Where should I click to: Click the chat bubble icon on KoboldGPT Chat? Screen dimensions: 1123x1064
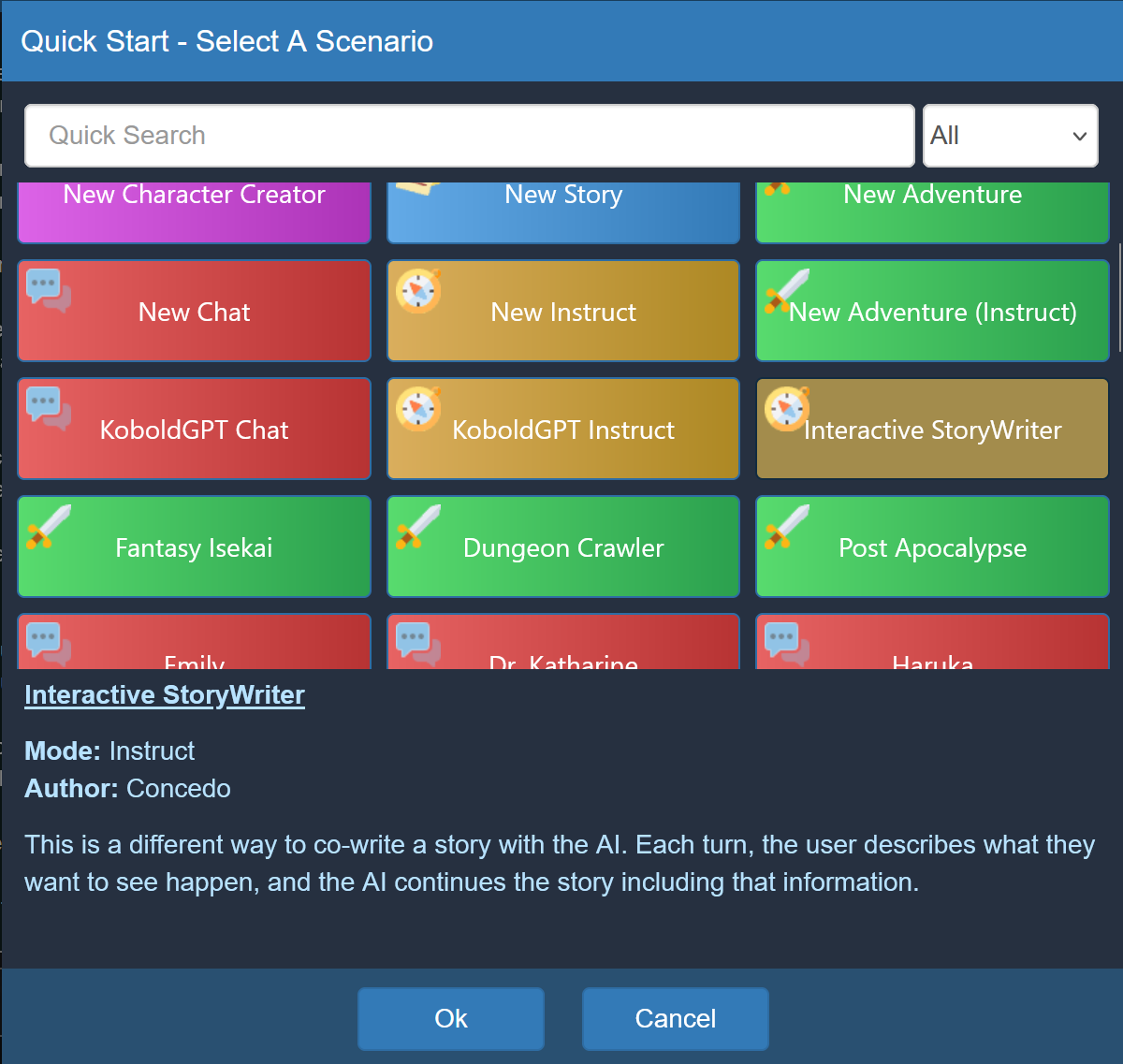pyautogui.click(x=49, y=408)
